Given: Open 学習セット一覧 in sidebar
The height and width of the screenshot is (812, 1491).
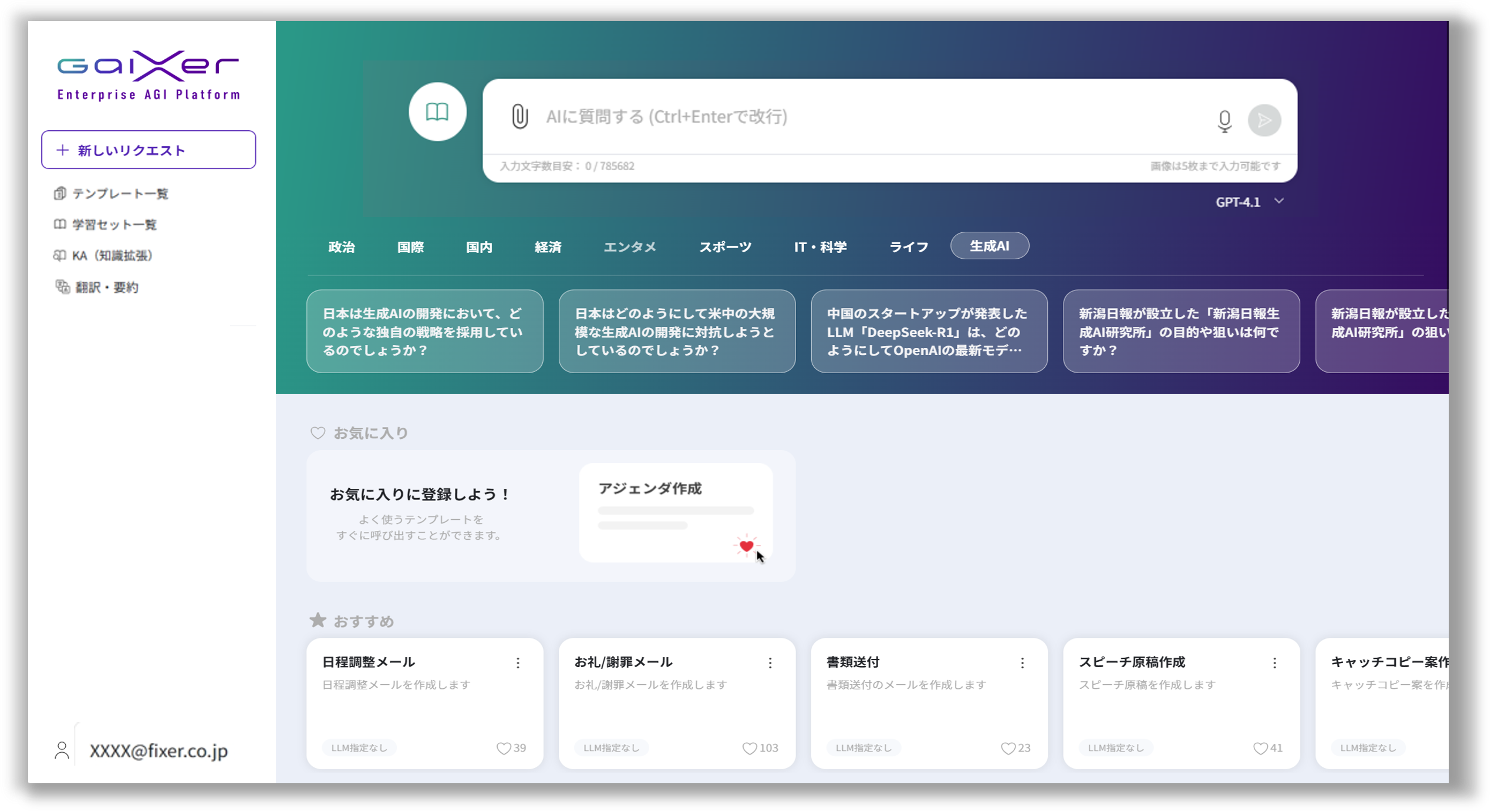Looking at the screenshot, I should tap(114, 225).
